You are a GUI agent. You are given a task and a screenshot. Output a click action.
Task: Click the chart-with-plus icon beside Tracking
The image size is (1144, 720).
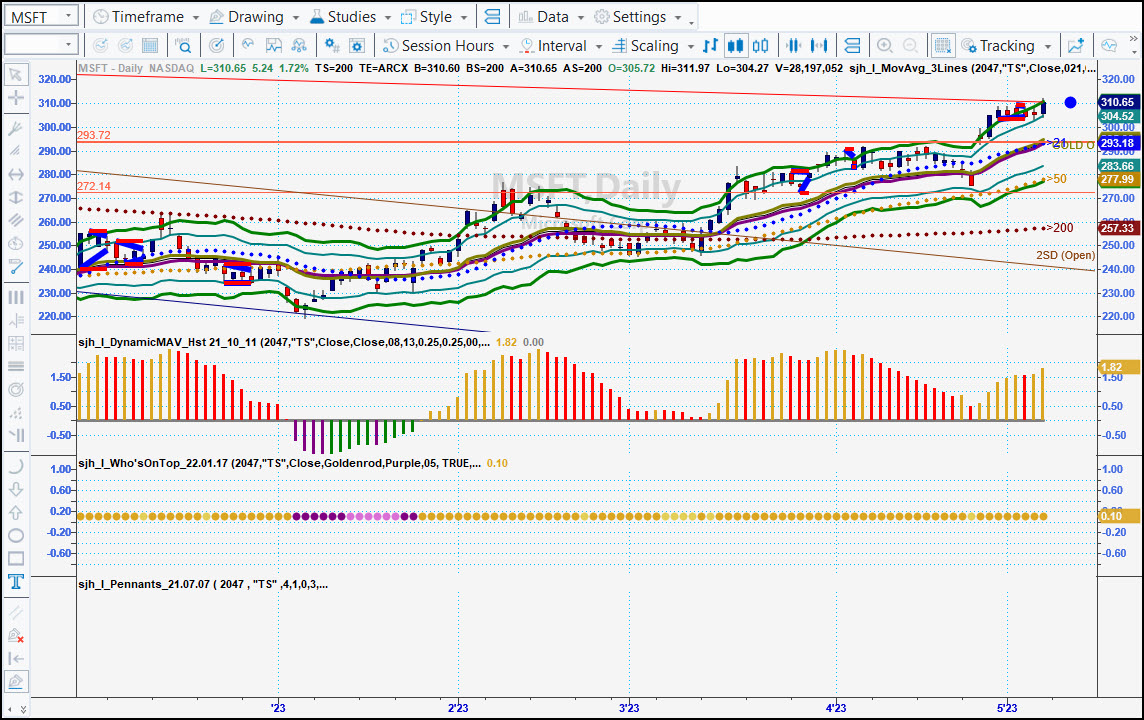point(1075,46)
